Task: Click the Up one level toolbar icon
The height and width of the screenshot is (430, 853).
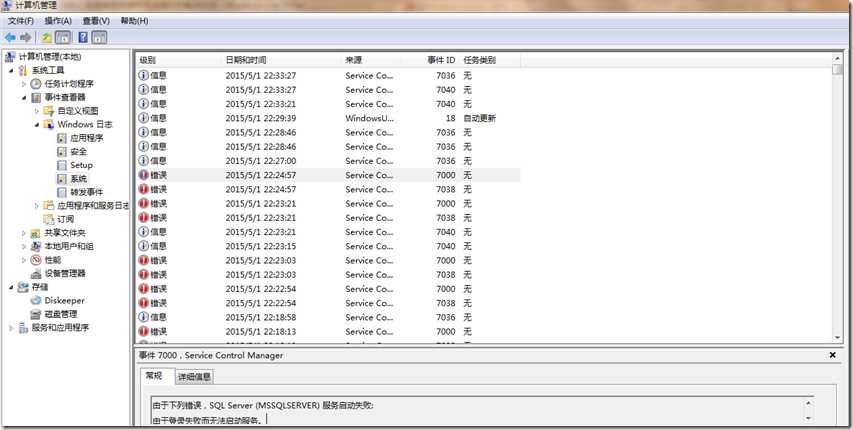Action: [47, 38]
